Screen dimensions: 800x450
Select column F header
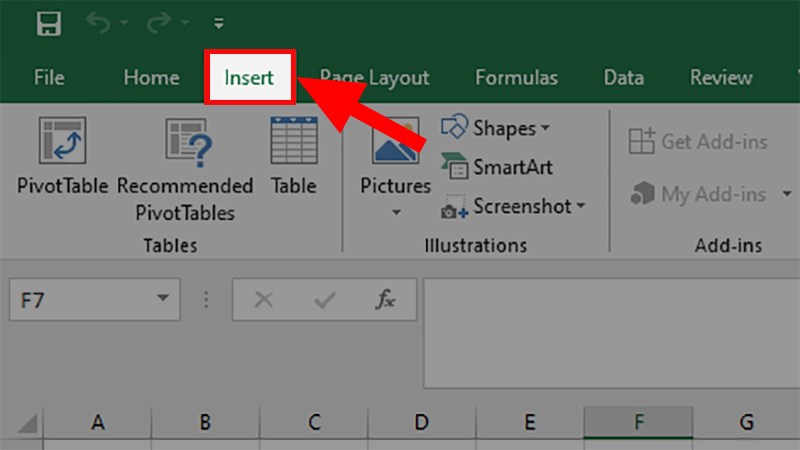click(638, 422)
